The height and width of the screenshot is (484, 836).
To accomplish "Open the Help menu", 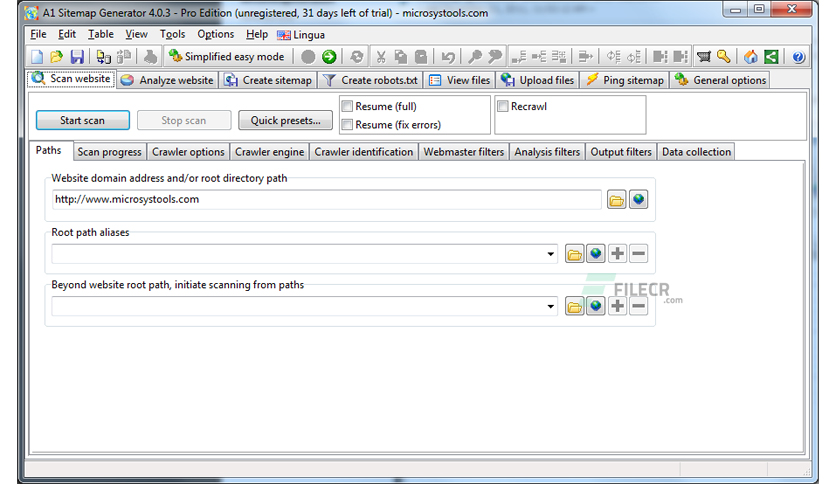I will pos(257,34).
